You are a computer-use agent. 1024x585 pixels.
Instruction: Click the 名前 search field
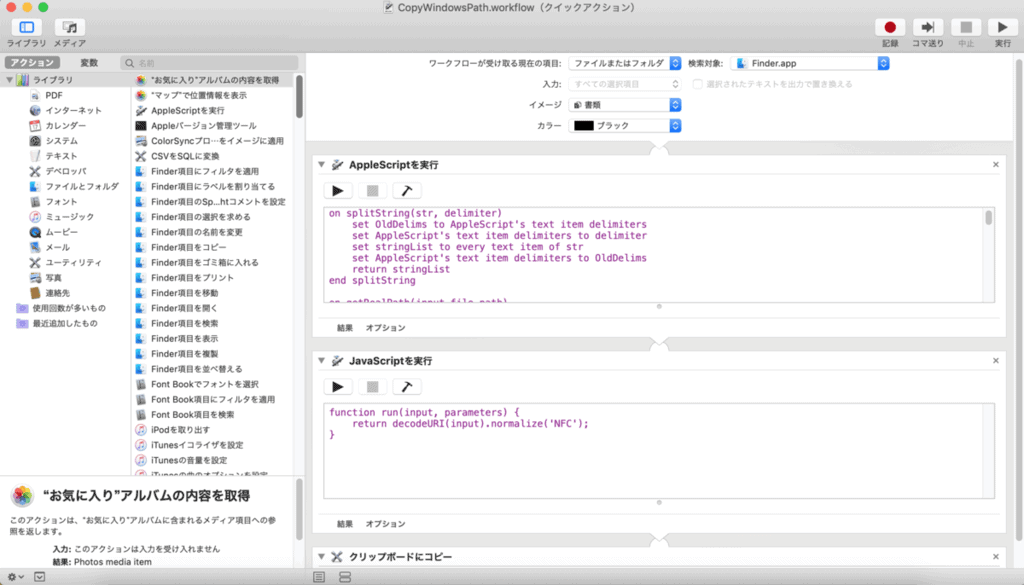tap(212, 63)
